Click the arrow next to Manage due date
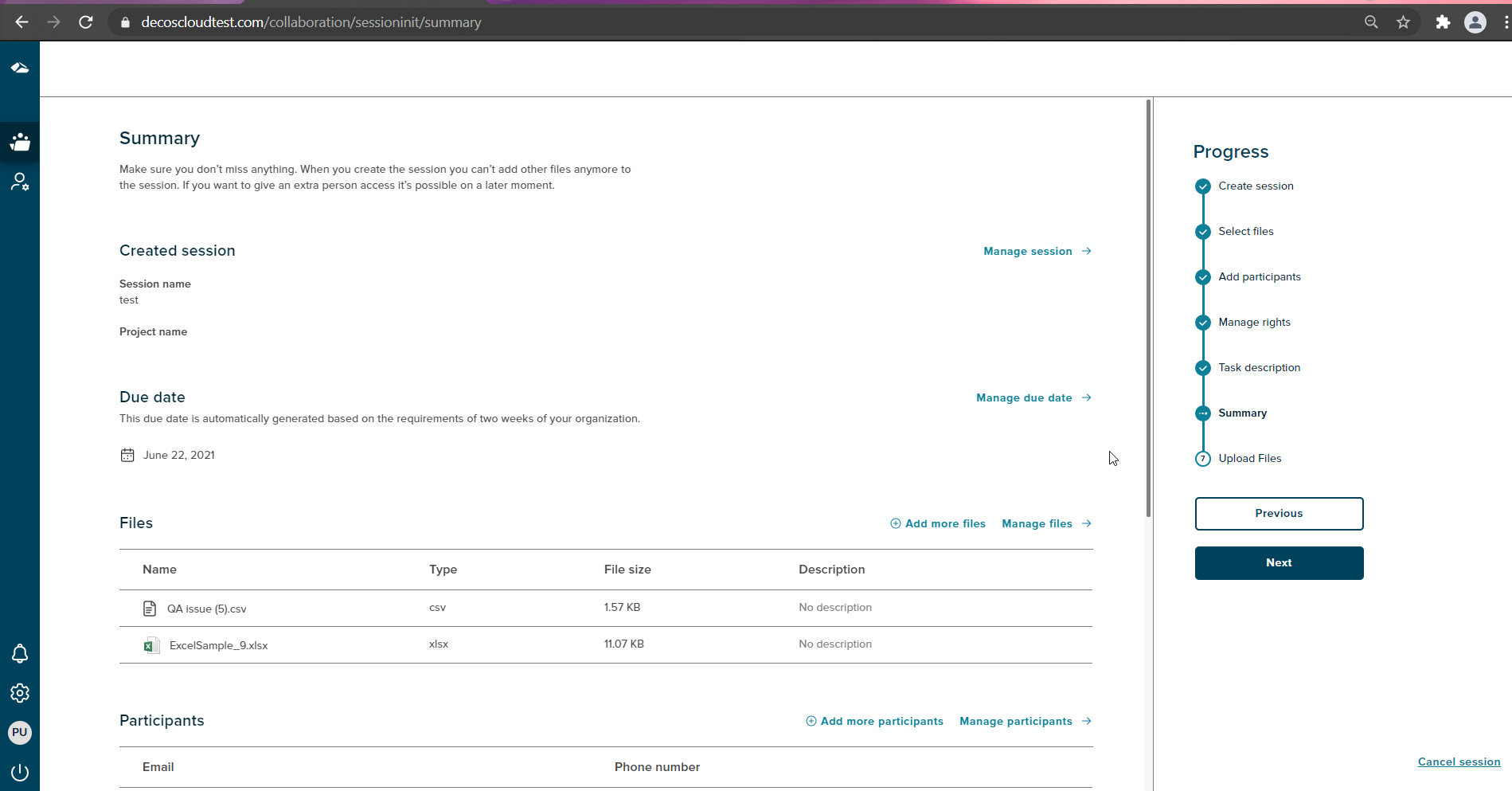Screen dimensions: 1512x791 pos(1087,397)
